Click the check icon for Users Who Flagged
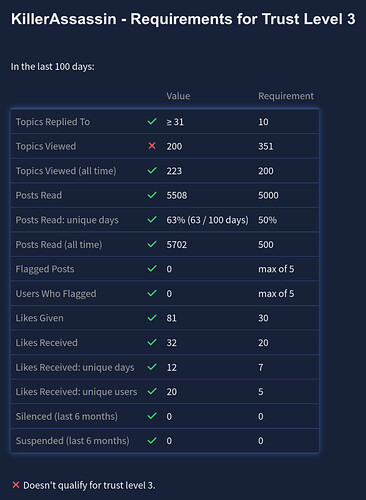The image size is (366, 500). (152, 293)
